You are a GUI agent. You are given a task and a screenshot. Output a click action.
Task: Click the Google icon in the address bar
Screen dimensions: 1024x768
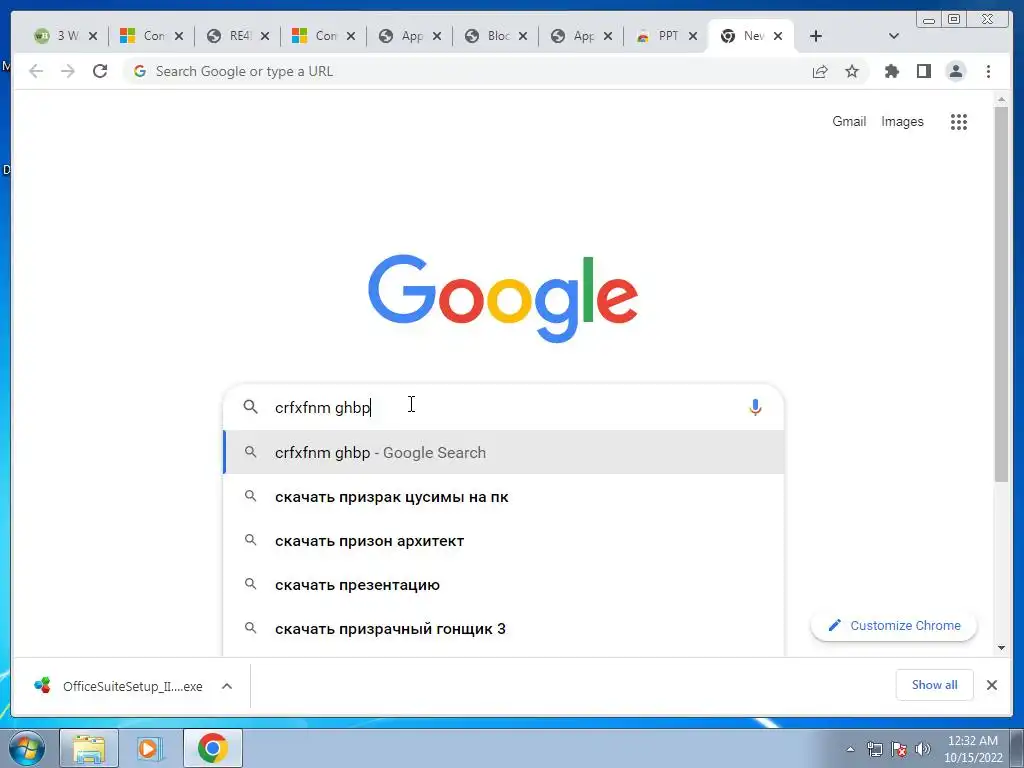(x=140, y=71)
